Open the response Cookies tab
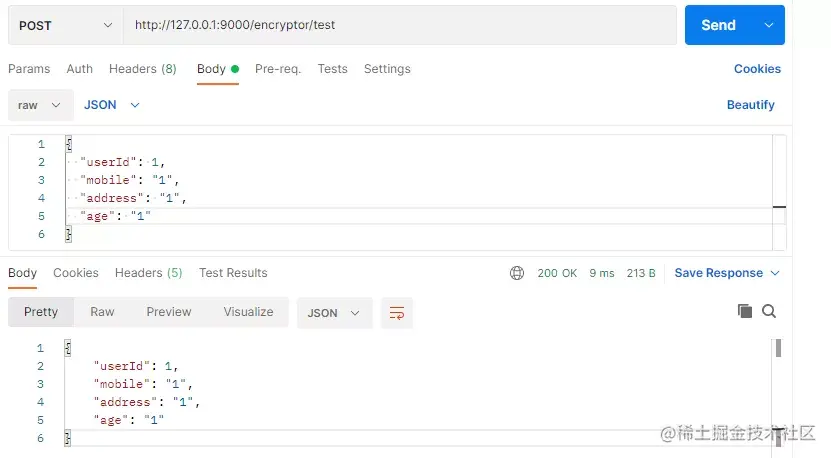Image resolution: width=831 pixels, height=458 pixels. click(x=76, y=273)
